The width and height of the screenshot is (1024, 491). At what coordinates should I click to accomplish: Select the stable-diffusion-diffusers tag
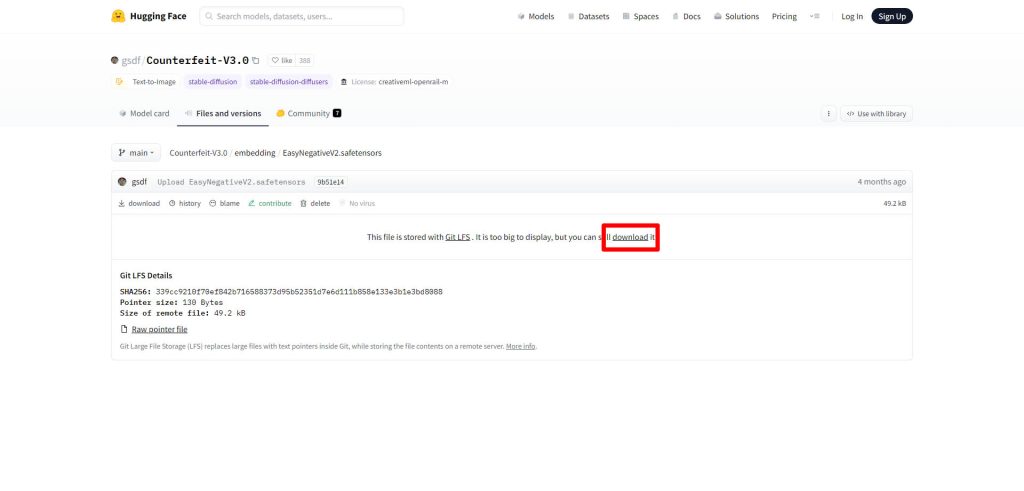[x=289, y=82]
